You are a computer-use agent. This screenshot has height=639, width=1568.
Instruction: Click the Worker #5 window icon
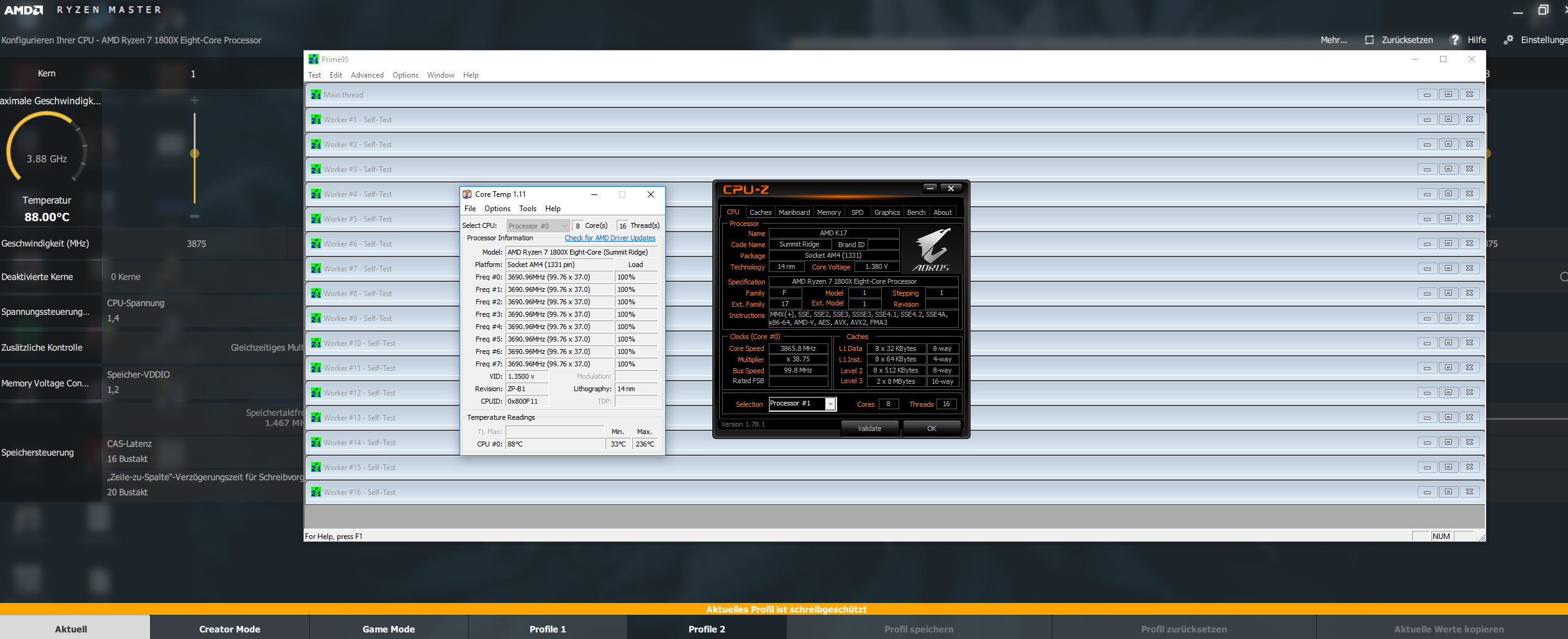tap(316, 219)
